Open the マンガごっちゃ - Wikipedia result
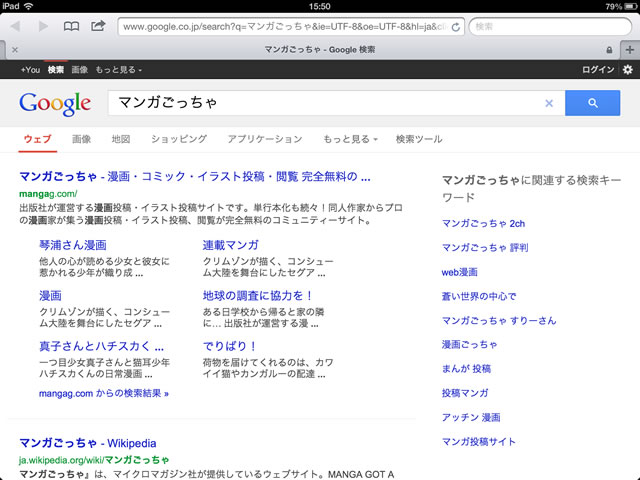640x480 pixels. [x=88, y=443]
